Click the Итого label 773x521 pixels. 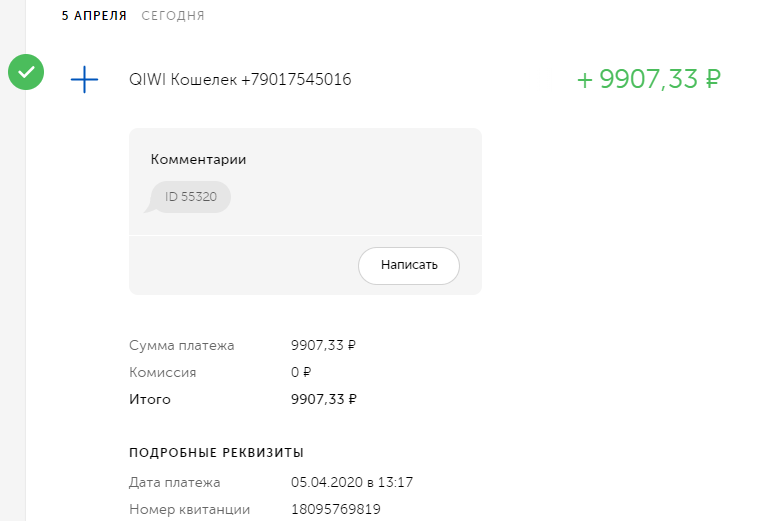(150, 400)
